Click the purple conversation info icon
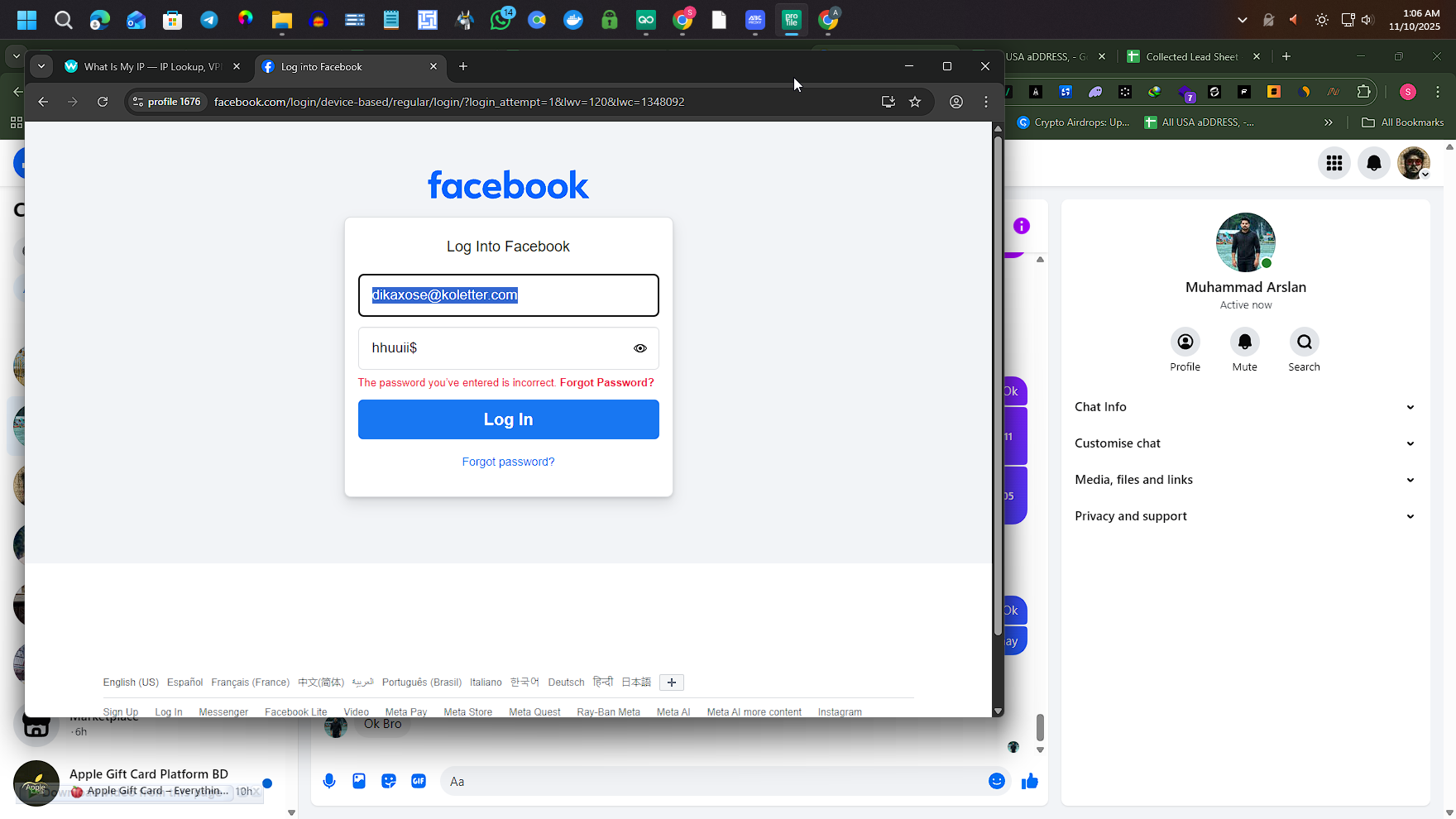 point(1022,226)
